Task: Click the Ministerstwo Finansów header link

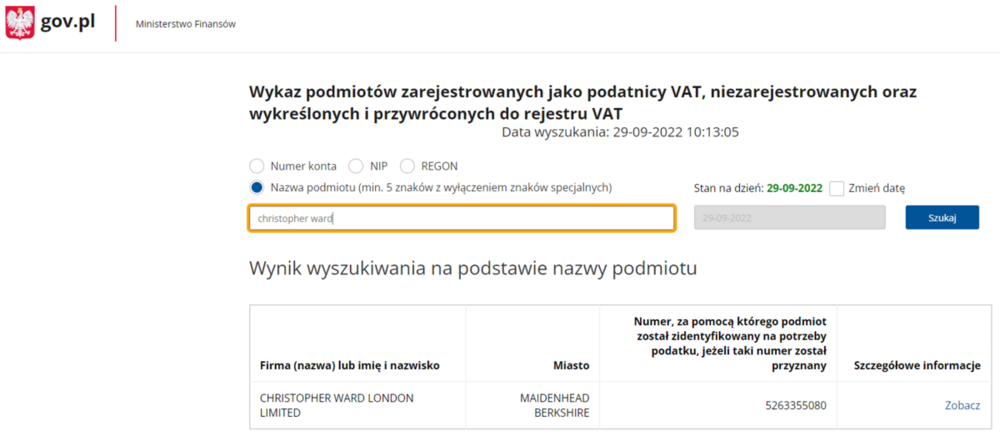Action: [x=185, y=23]
